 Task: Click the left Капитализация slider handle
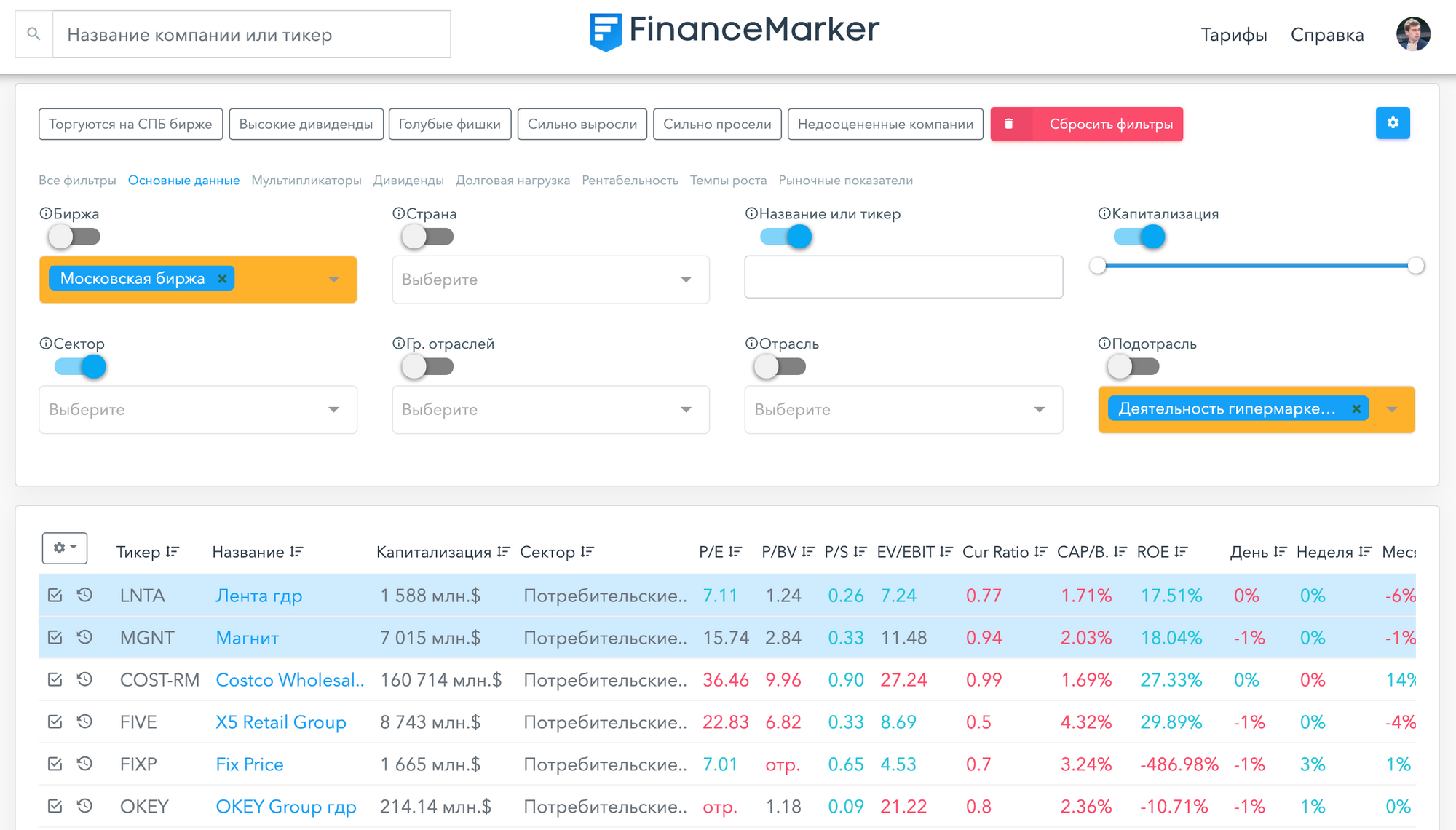[1098, 266]
